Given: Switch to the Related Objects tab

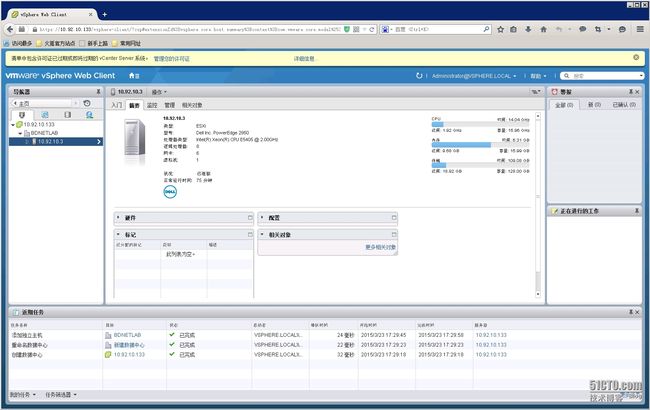Looking at the screenshot, I should [x=192, y=105].
